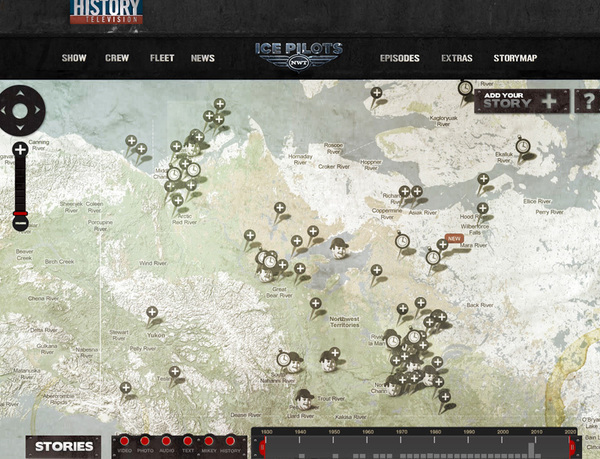Click the Kakisa River map label
The image size is (600, 459).
351,417
